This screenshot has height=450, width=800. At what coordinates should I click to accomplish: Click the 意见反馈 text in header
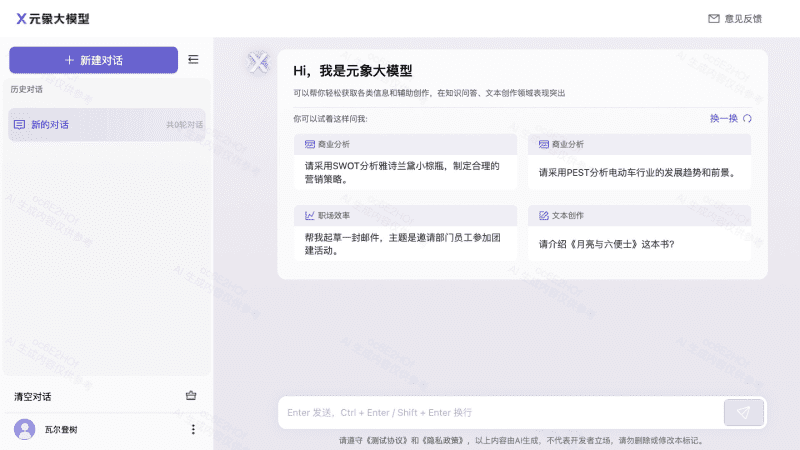[x=742, y=18]
